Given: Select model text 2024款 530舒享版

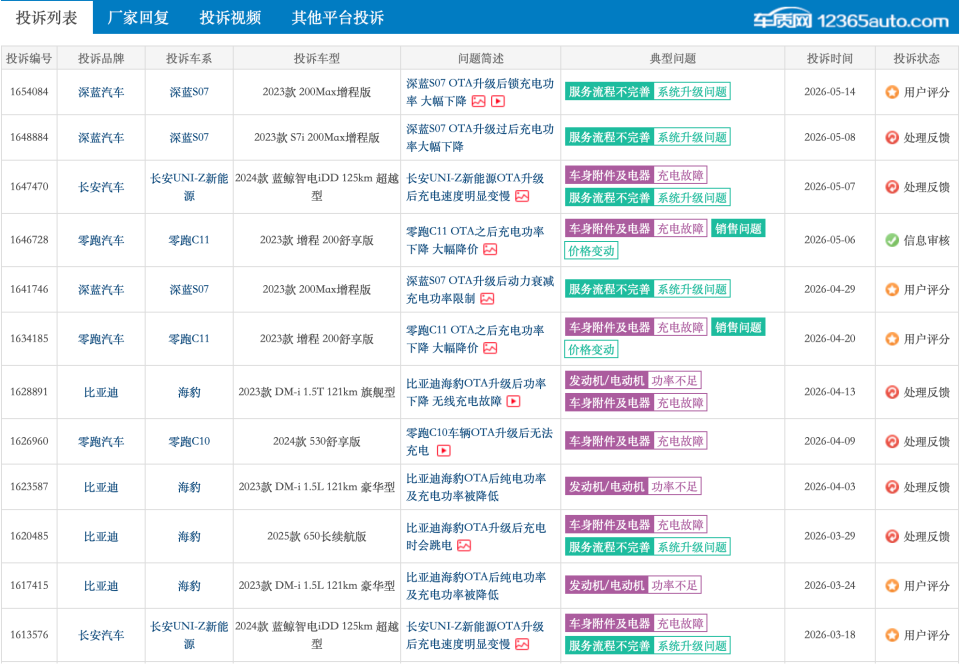Looking at the screenshot, I should [317, 441].
